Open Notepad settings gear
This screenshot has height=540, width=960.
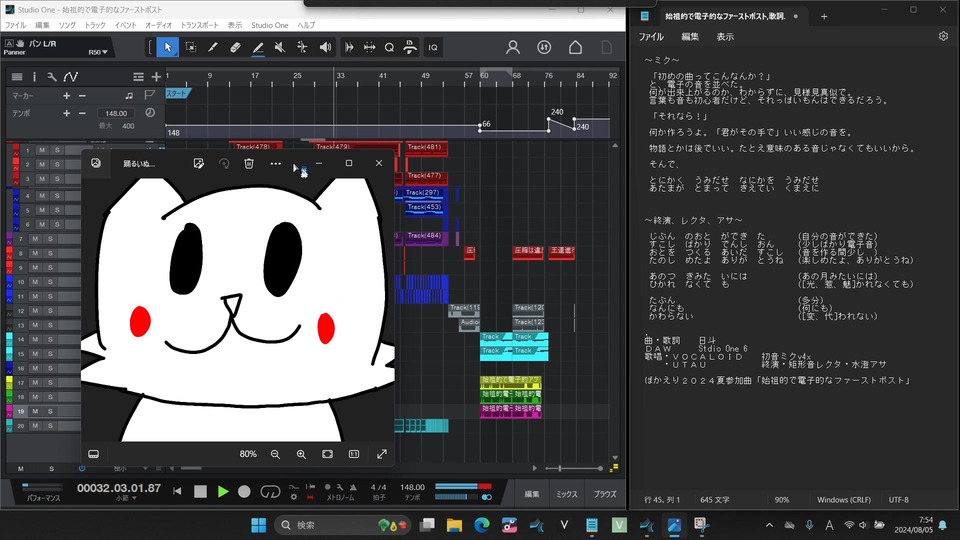click(943, 36)
